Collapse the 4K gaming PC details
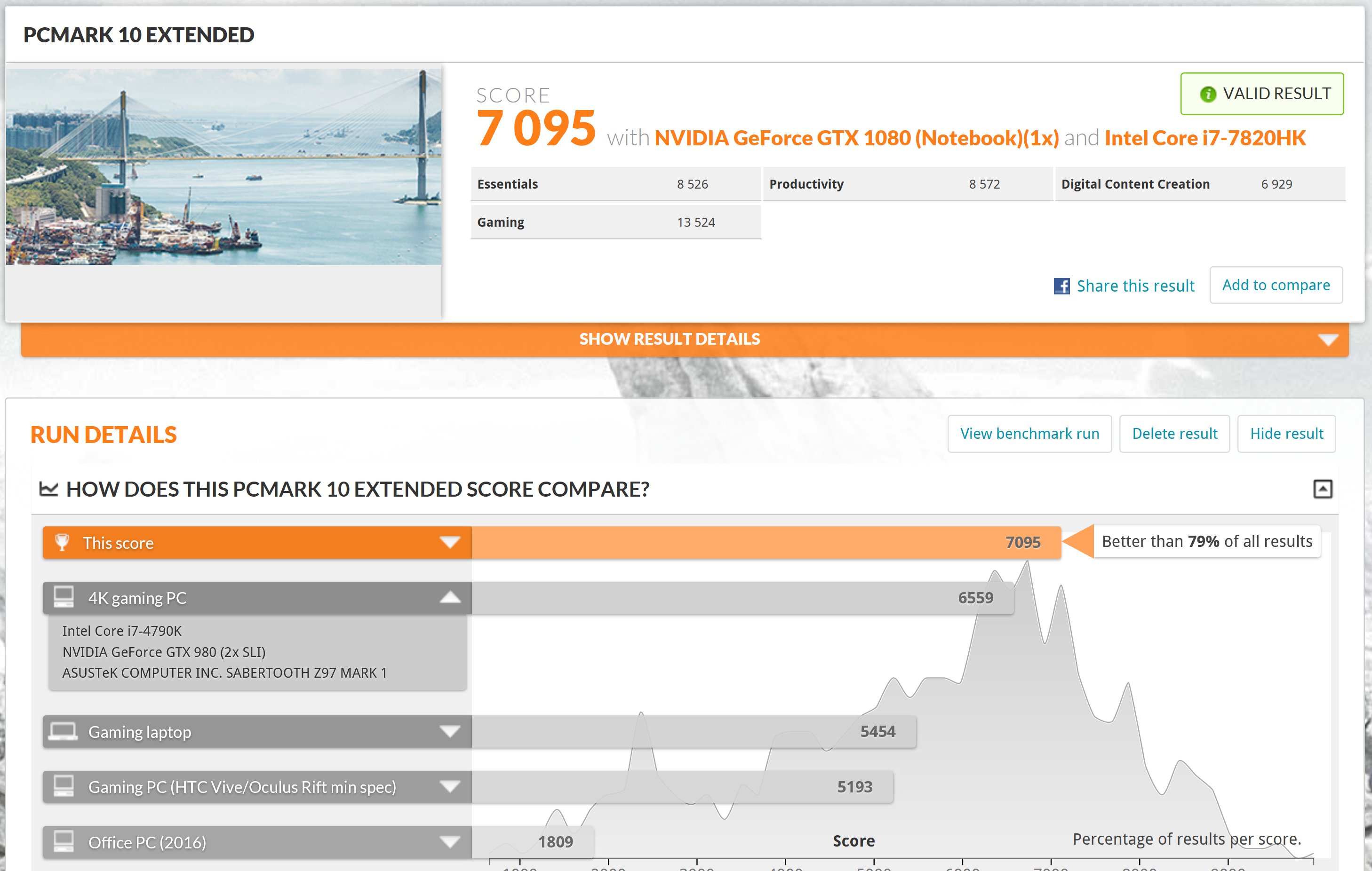 [x=450, y=597]
